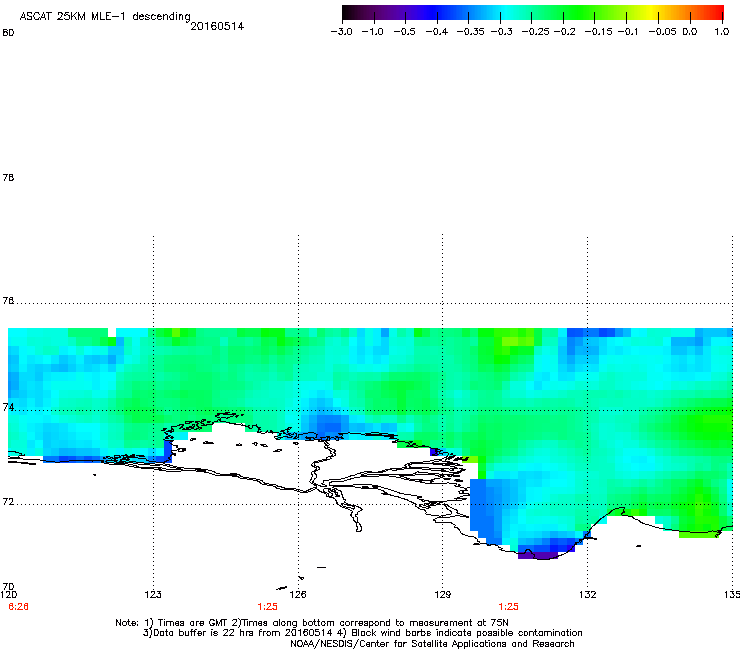Click the longitude label 123
Viewport: 740px width, 650px height.
click(153, 594)
